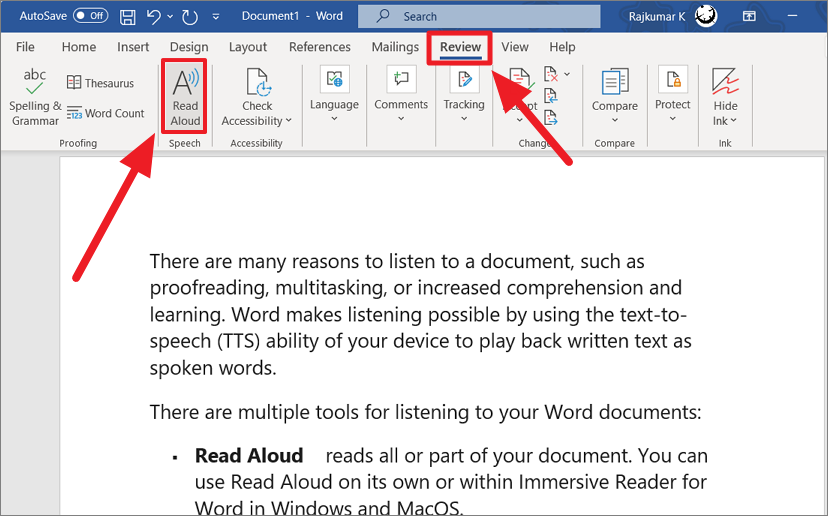Image resolution: width=828 pixels, height=516 pixels.
Task: Toggle the AutoSave switch
Action: click(91, 16)
